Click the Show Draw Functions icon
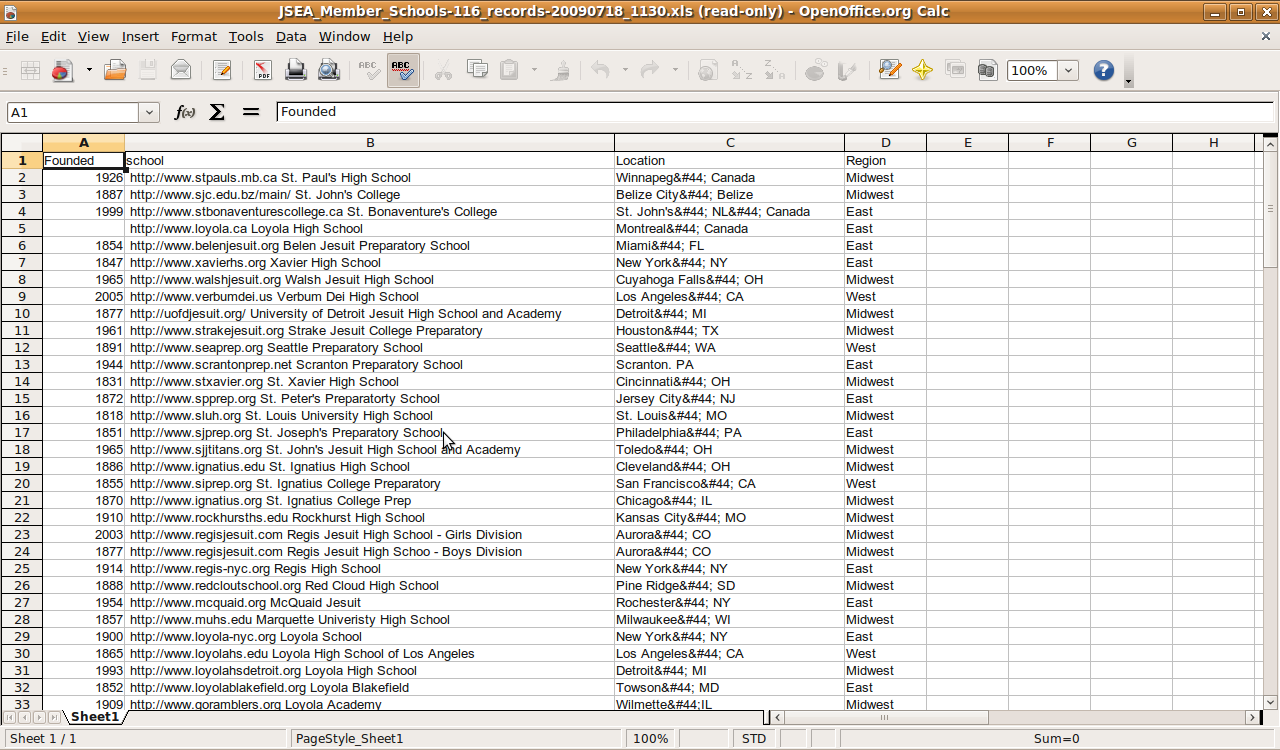 (x=848, y=70)
